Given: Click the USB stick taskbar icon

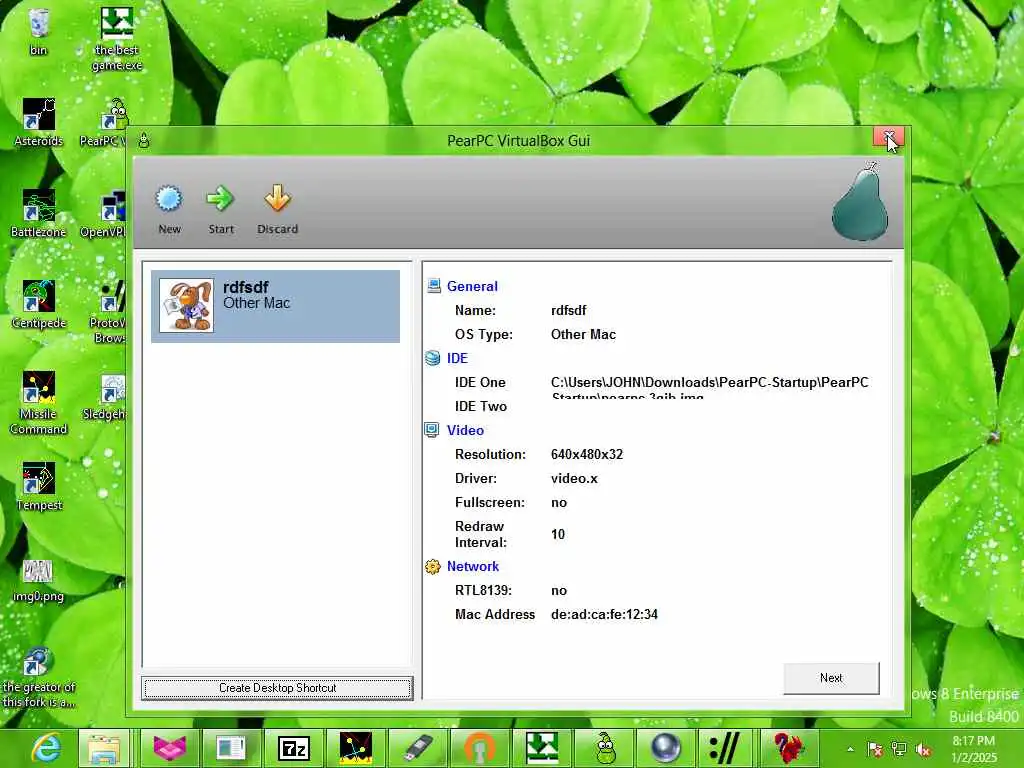Looking at the screenshot, I should click(x=419, y=748).
